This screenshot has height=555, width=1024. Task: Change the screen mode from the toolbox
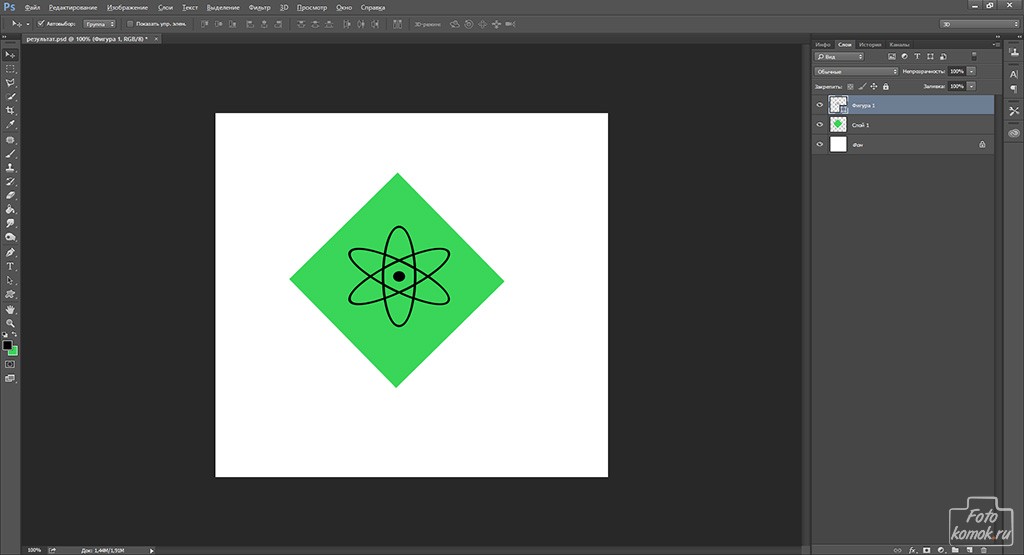[x=10, y=379]
